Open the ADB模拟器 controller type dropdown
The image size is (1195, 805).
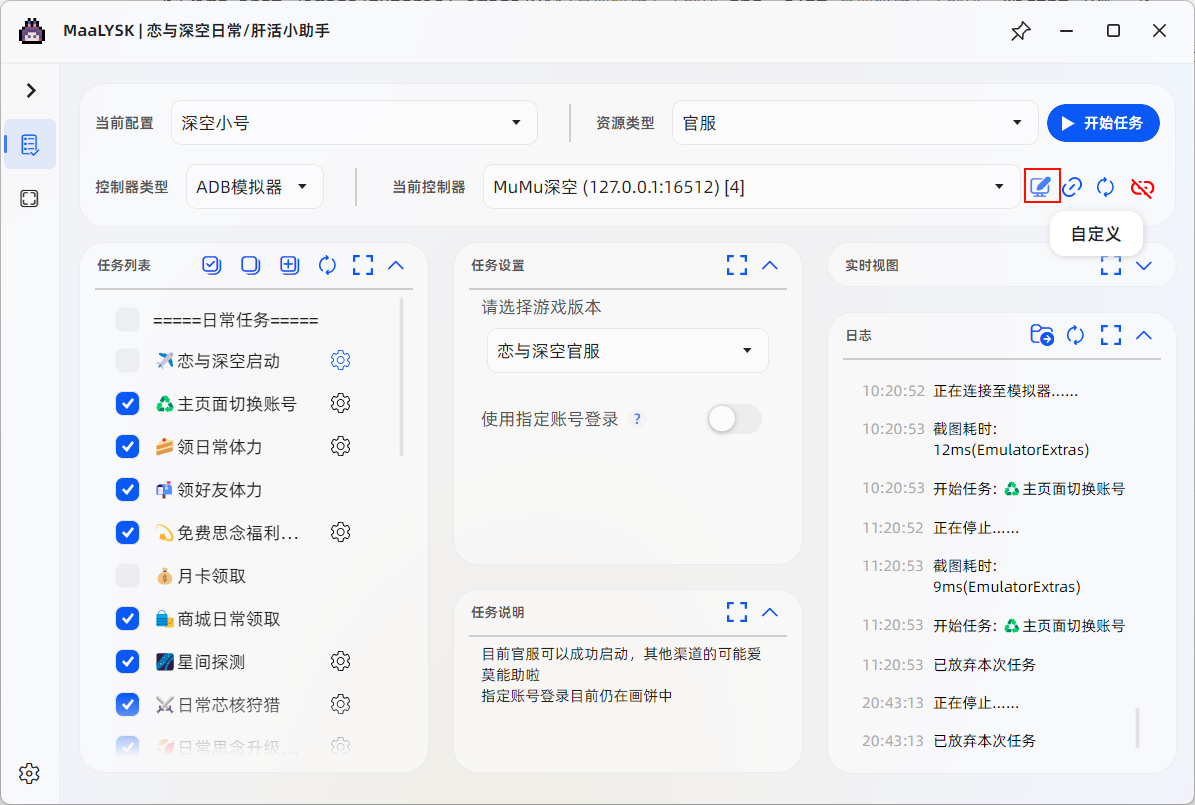(255, 187)
